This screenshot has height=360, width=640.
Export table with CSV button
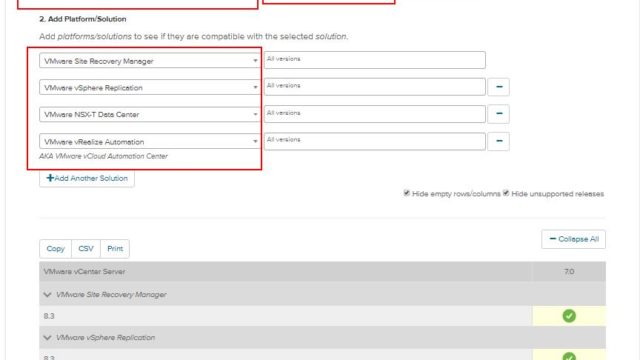86,249
